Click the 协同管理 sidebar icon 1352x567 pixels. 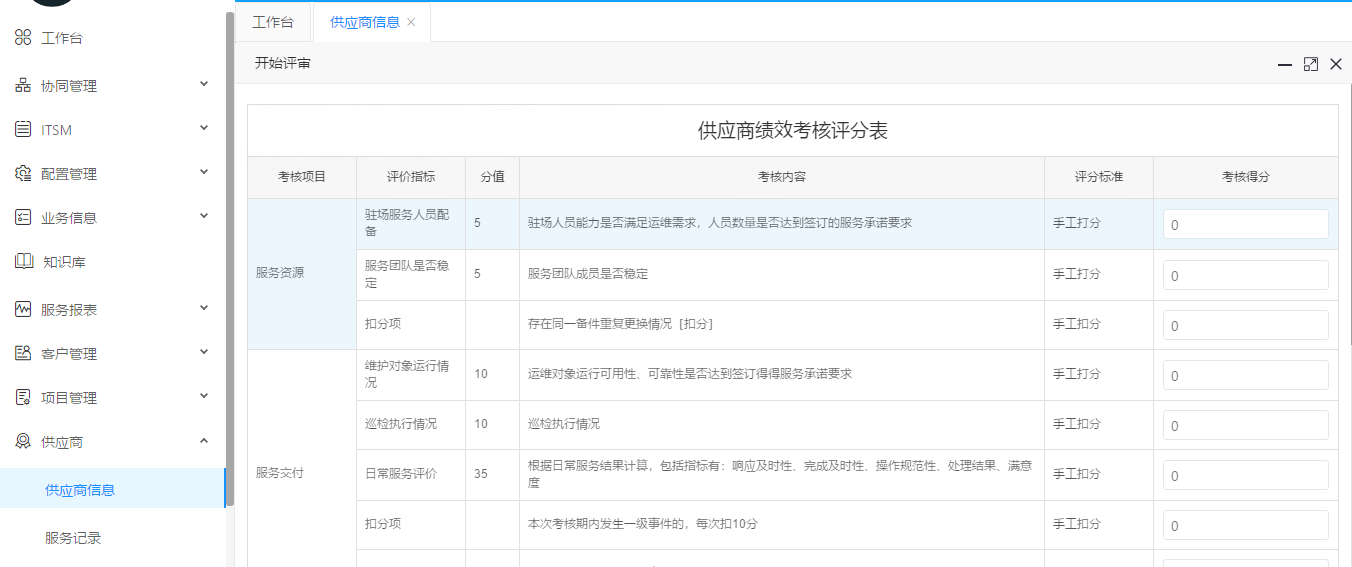[23, 86]
